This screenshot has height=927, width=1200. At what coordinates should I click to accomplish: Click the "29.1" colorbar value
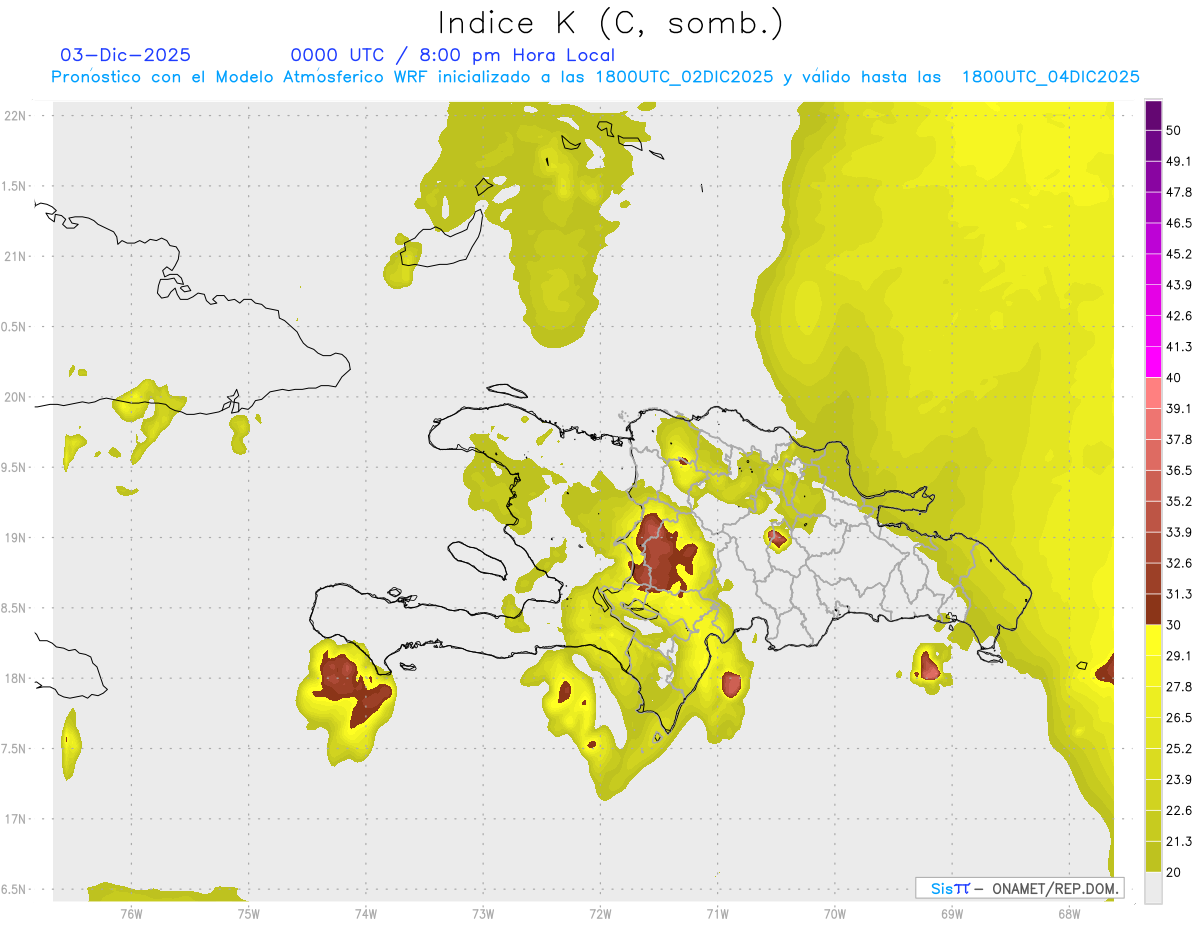point(1179,656)
